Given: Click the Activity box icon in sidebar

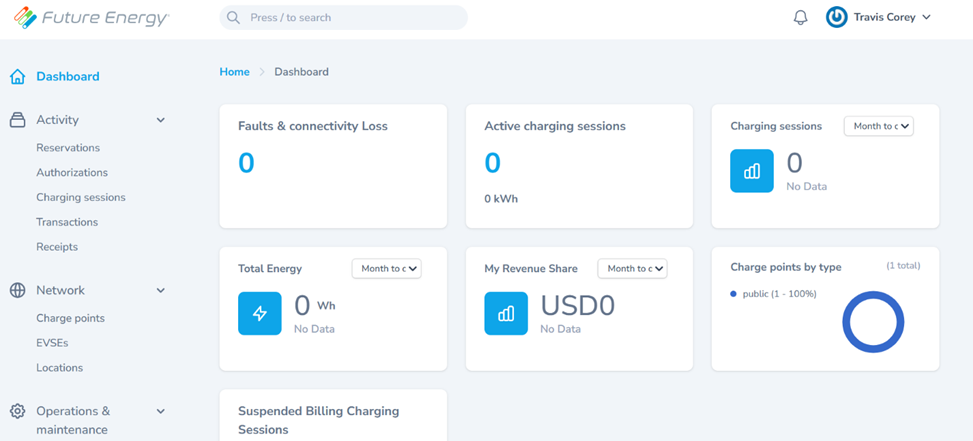Looking at the screenshot, I should (x=17, y=120).
